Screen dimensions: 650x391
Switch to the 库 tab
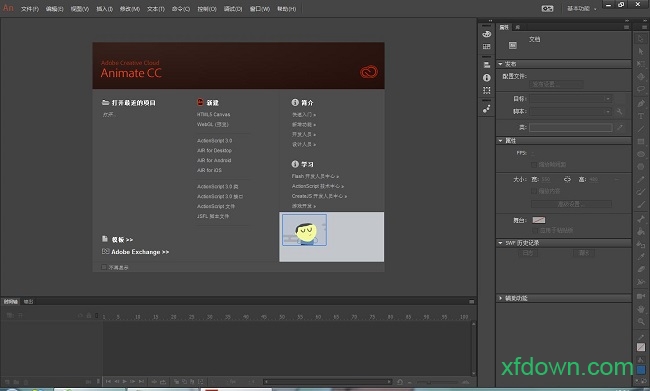[517, 27]
